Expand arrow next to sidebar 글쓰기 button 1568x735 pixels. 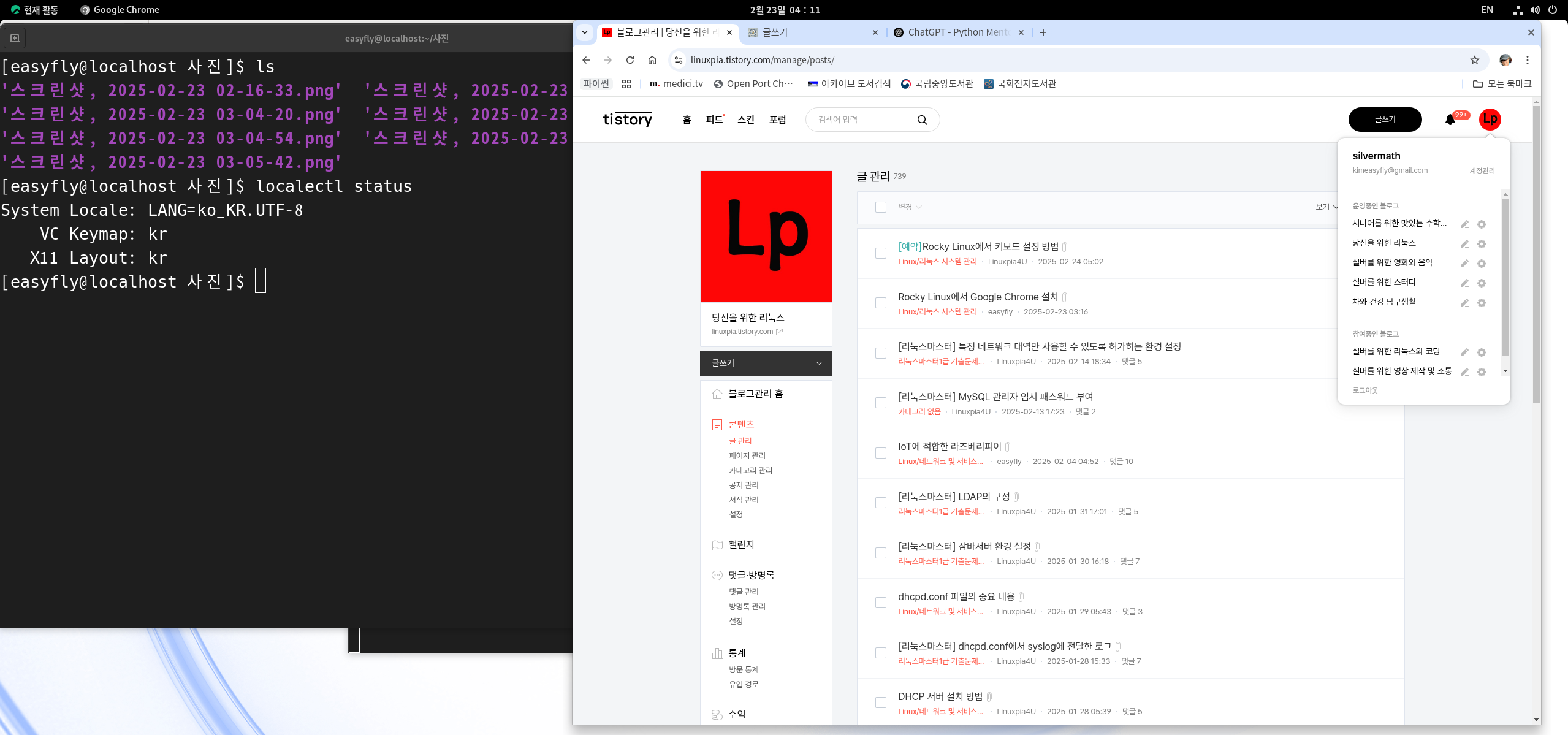point(819,364)
